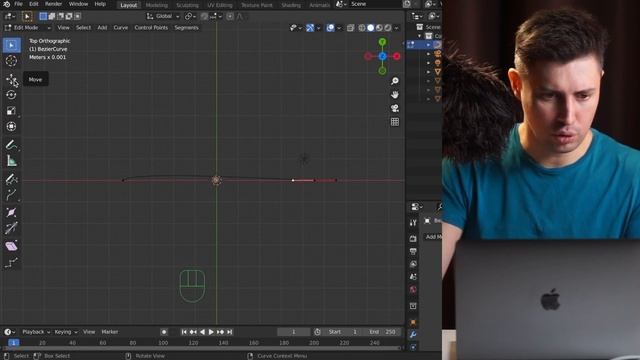
Task: Toggle viewport overlays display
Action: (x=330, y=28)
